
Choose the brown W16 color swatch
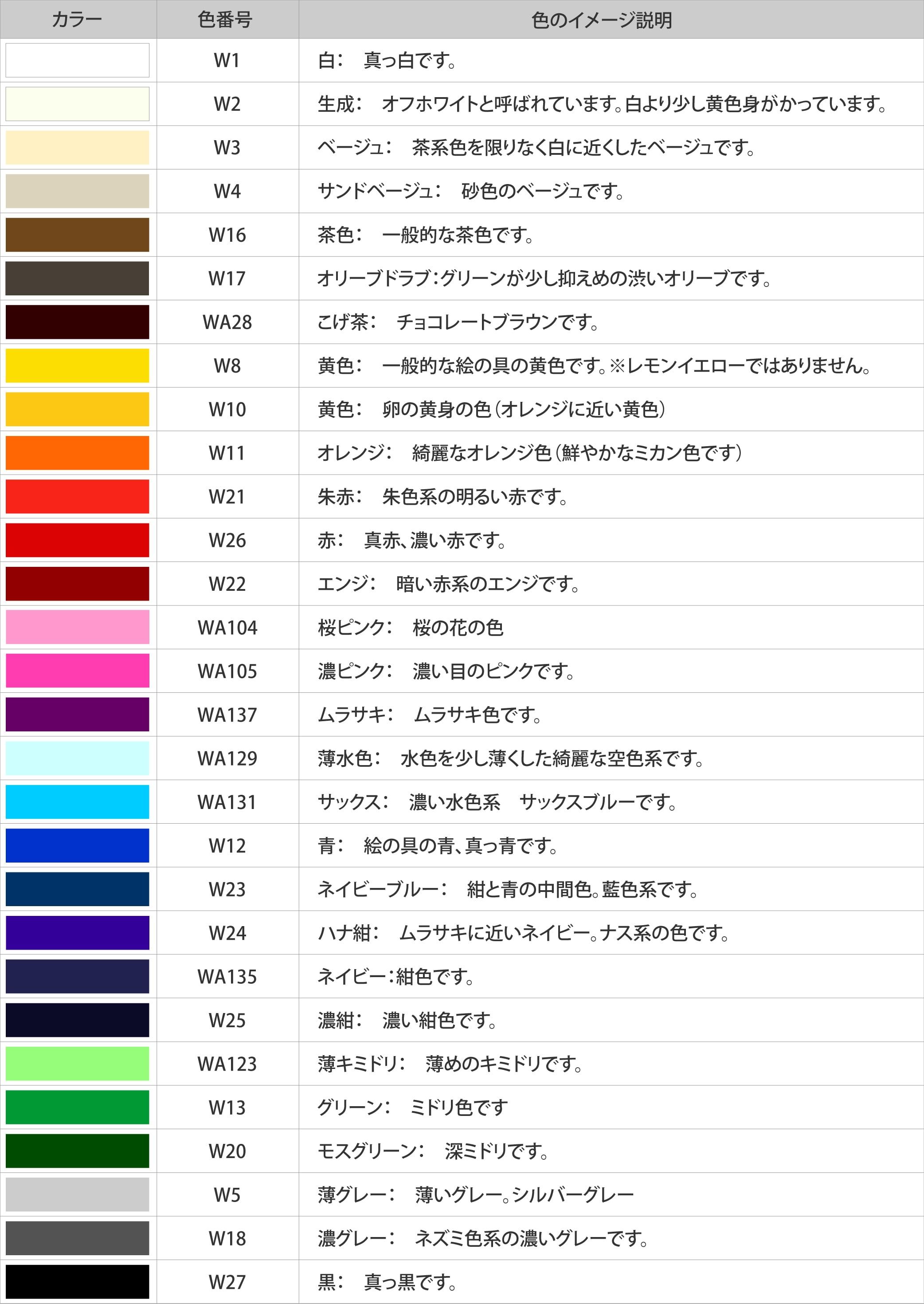(x=78, y=235)
